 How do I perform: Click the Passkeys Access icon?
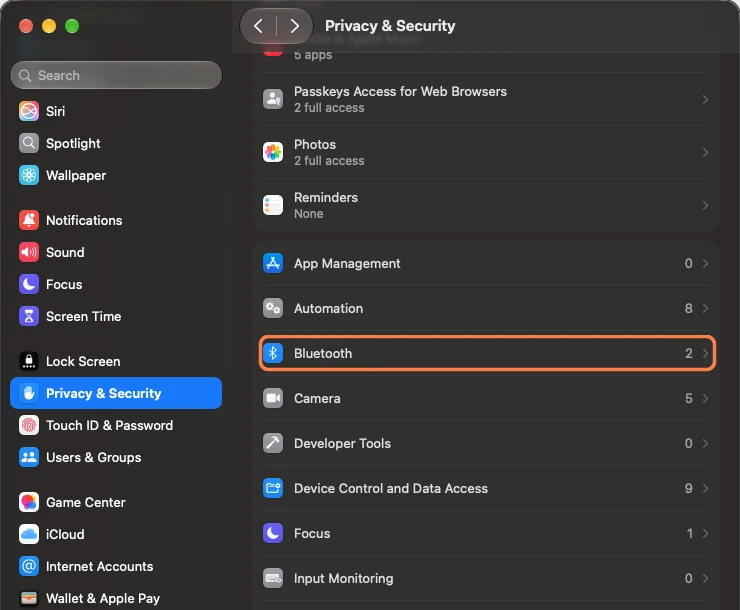[273, 99]
